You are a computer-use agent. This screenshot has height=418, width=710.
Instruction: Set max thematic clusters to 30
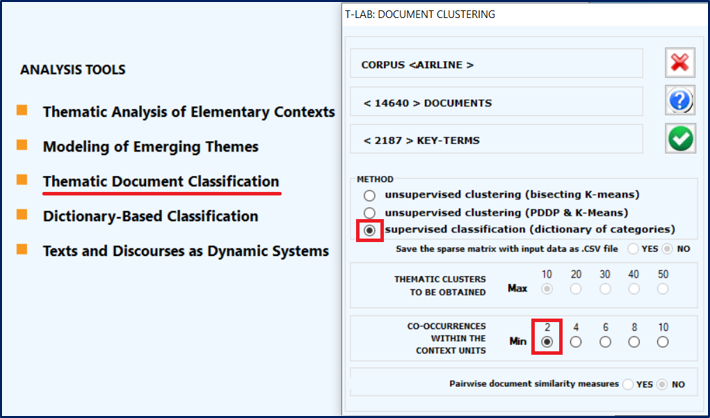(605, 288)
